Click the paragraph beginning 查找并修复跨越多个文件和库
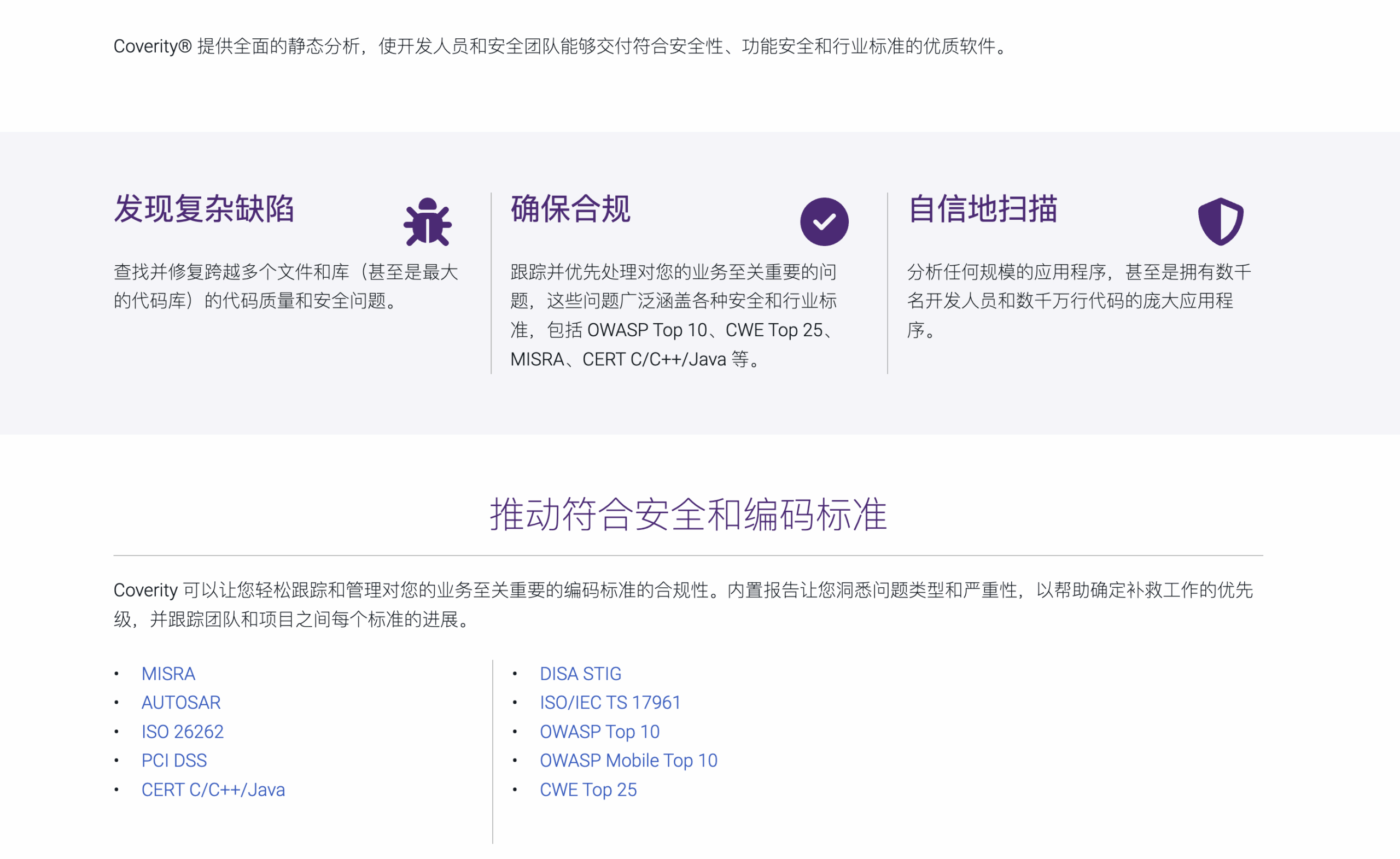The image size is (1400, 859). pyautogui.click(x=286, y=287)
